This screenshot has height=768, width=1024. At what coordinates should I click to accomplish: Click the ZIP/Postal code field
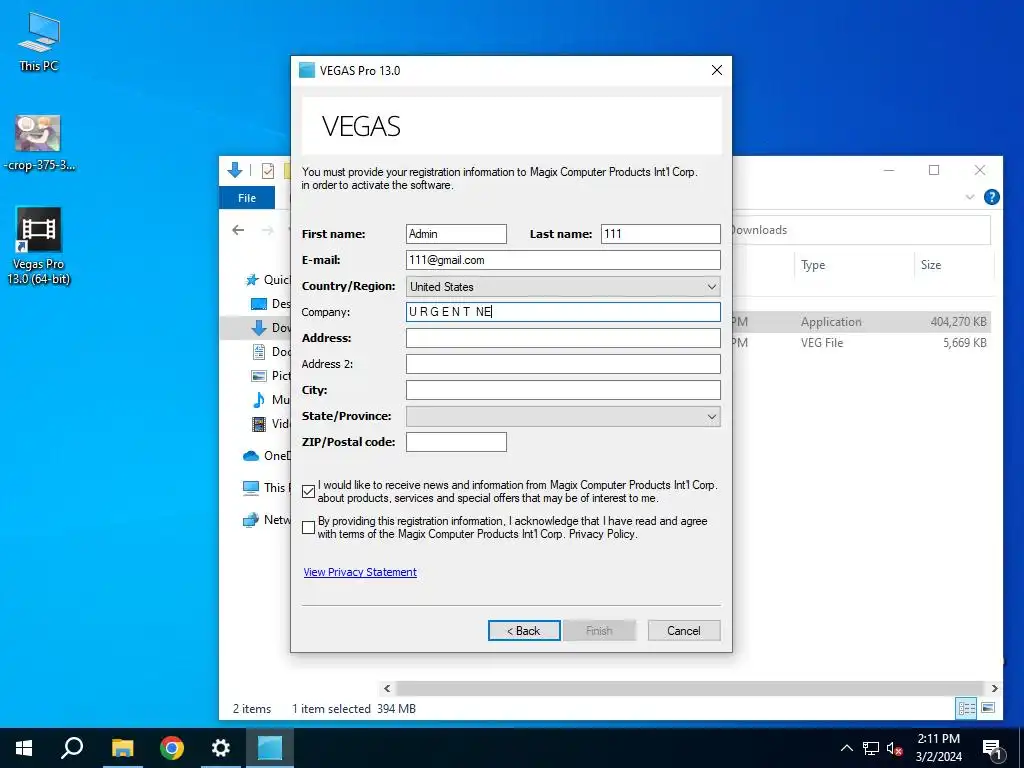(x=456, y=442)
